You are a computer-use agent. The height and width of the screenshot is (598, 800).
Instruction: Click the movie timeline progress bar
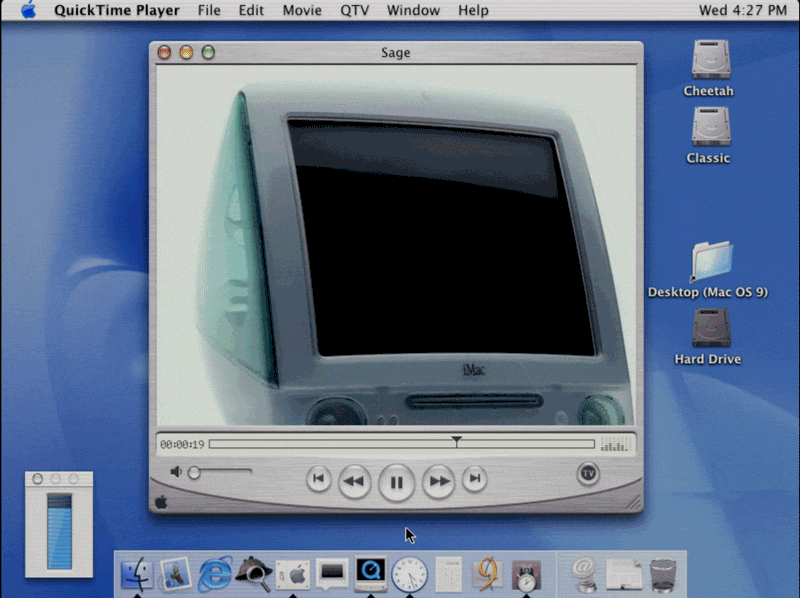pos(402,444)
